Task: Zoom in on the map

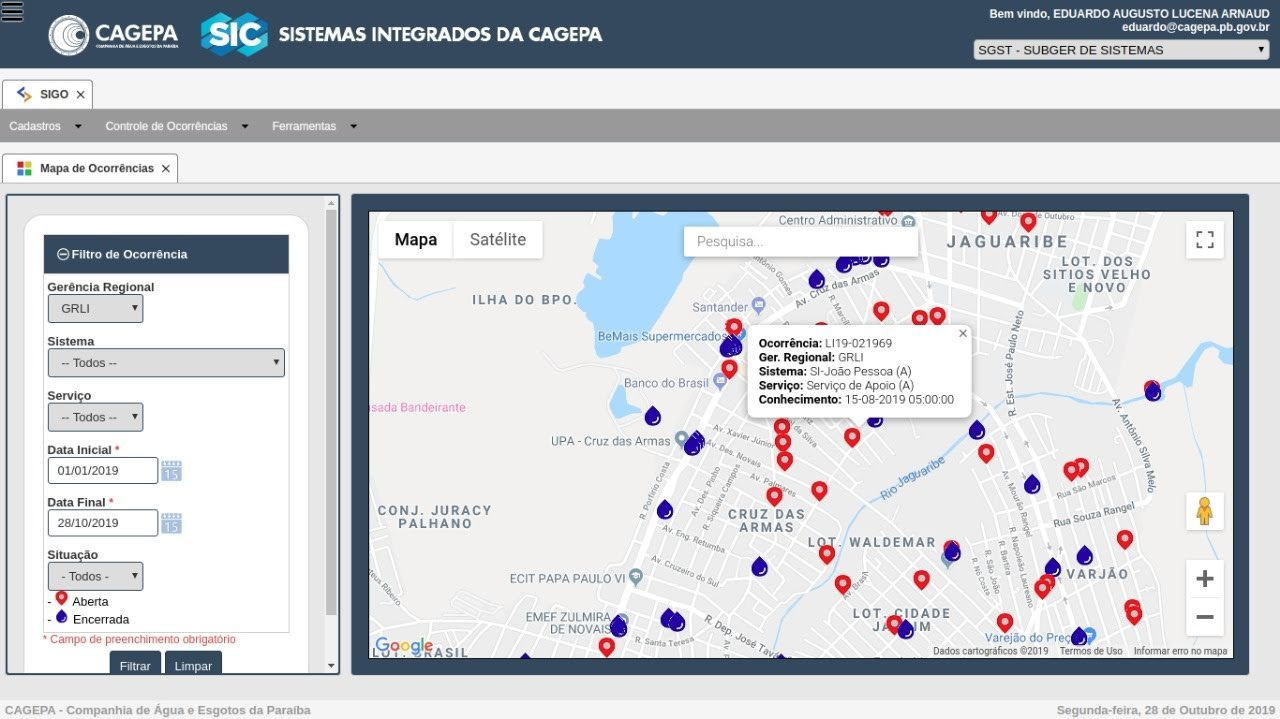Action: tap(1205, 579)
